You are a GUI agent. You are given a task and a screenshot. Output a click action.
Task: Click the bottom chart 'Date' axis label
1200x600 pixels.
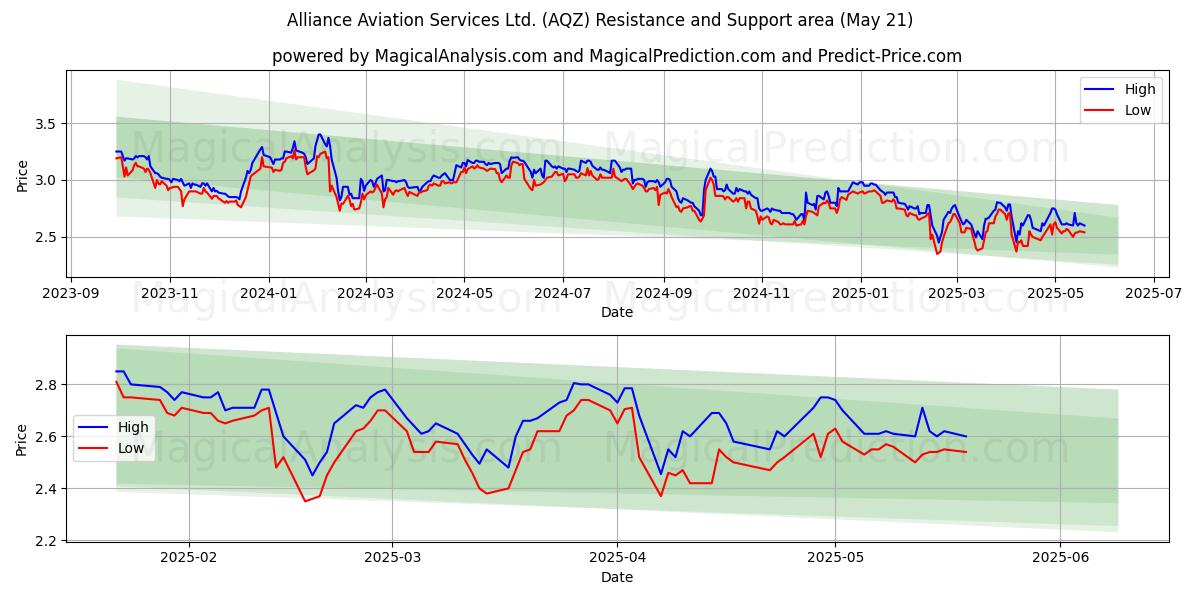[x=617, y=577]
